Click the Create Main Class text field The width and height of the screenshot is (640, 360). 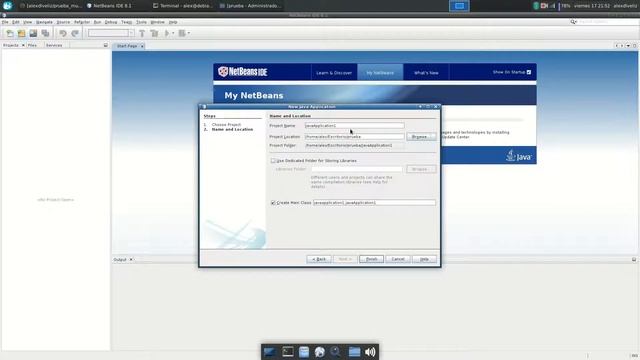[x=374, y=203]
